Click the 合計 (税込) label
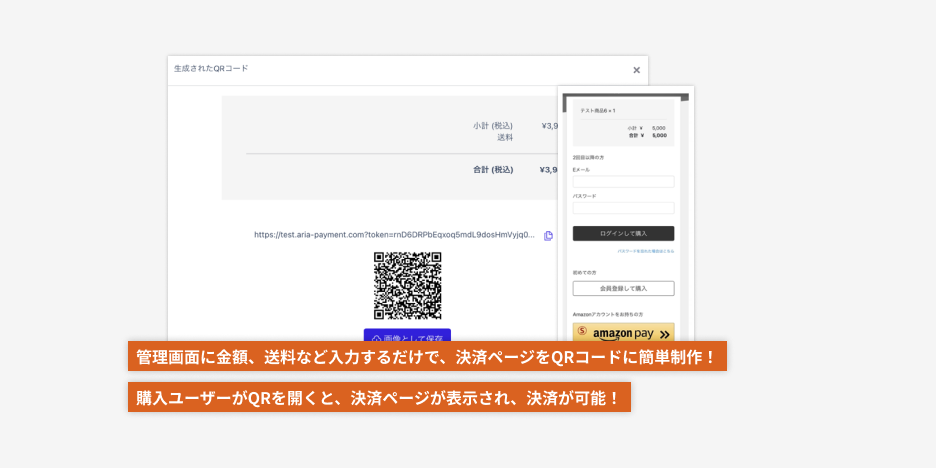936x468 pixels. pos(492,170)
